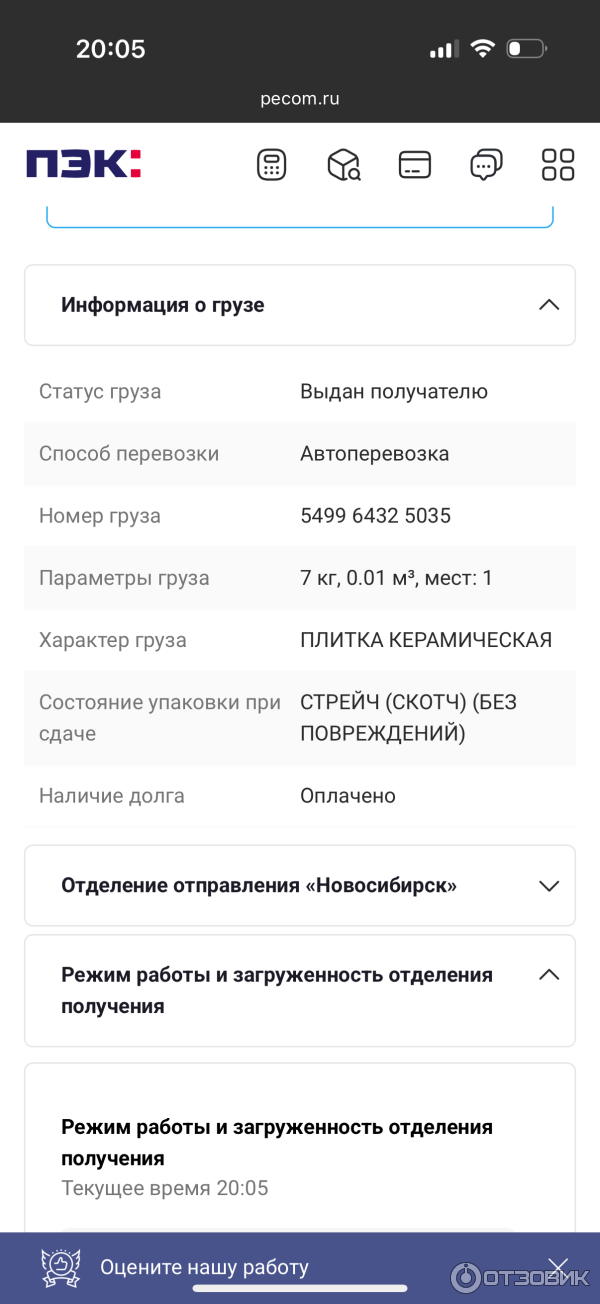Collapse the 'Информация о грузе' section
This screenshot has height=1304, width=600.
point(548,305)
